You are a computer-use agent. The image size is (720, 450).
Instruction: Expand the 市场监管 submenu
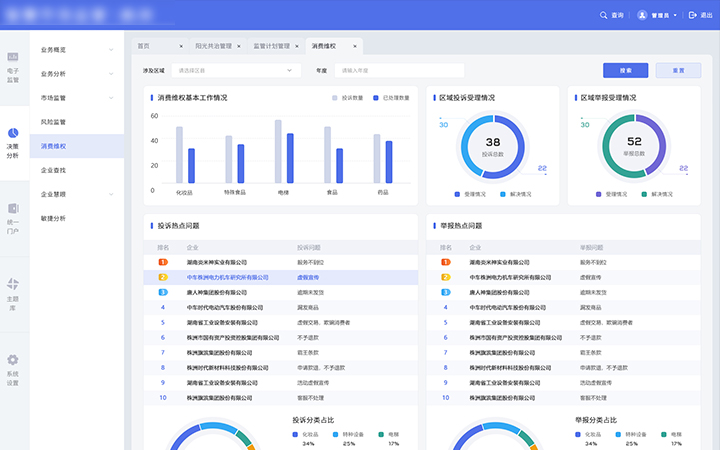point(110,98)
